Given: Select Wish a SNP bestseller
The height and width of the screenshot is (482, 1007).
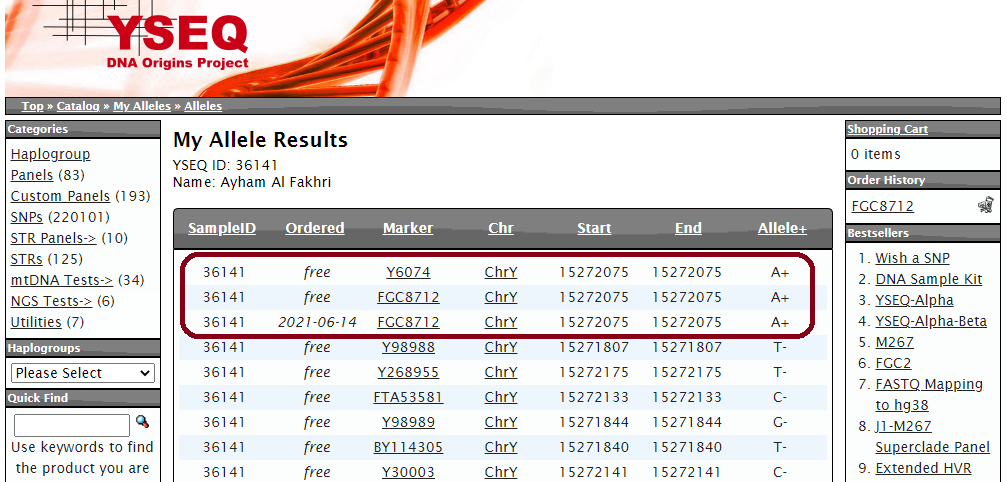Looking at the screenshot, I should point(912,258).
